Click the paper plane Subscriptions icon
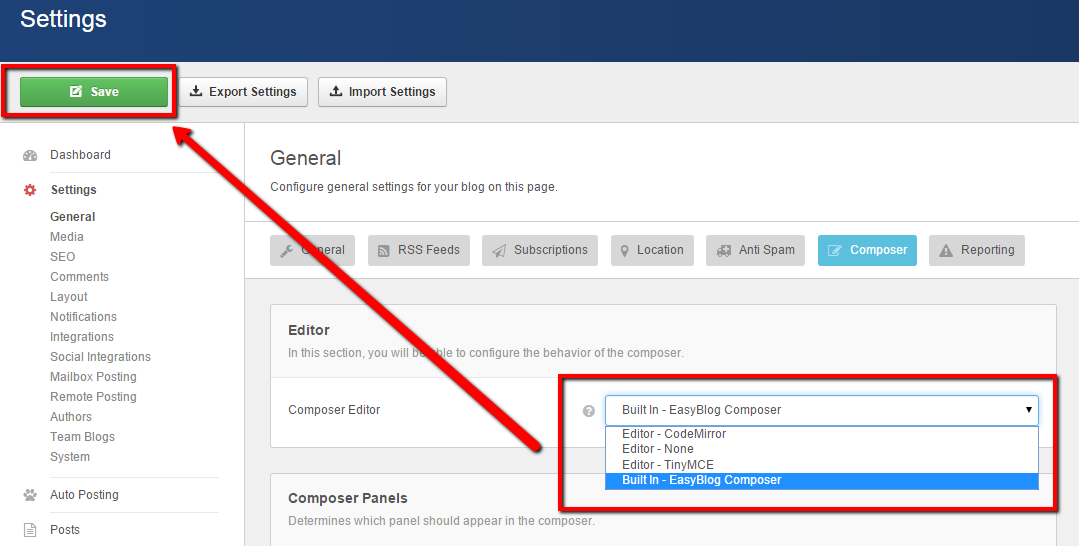The image size is (1079, 546). coord(499,251)
